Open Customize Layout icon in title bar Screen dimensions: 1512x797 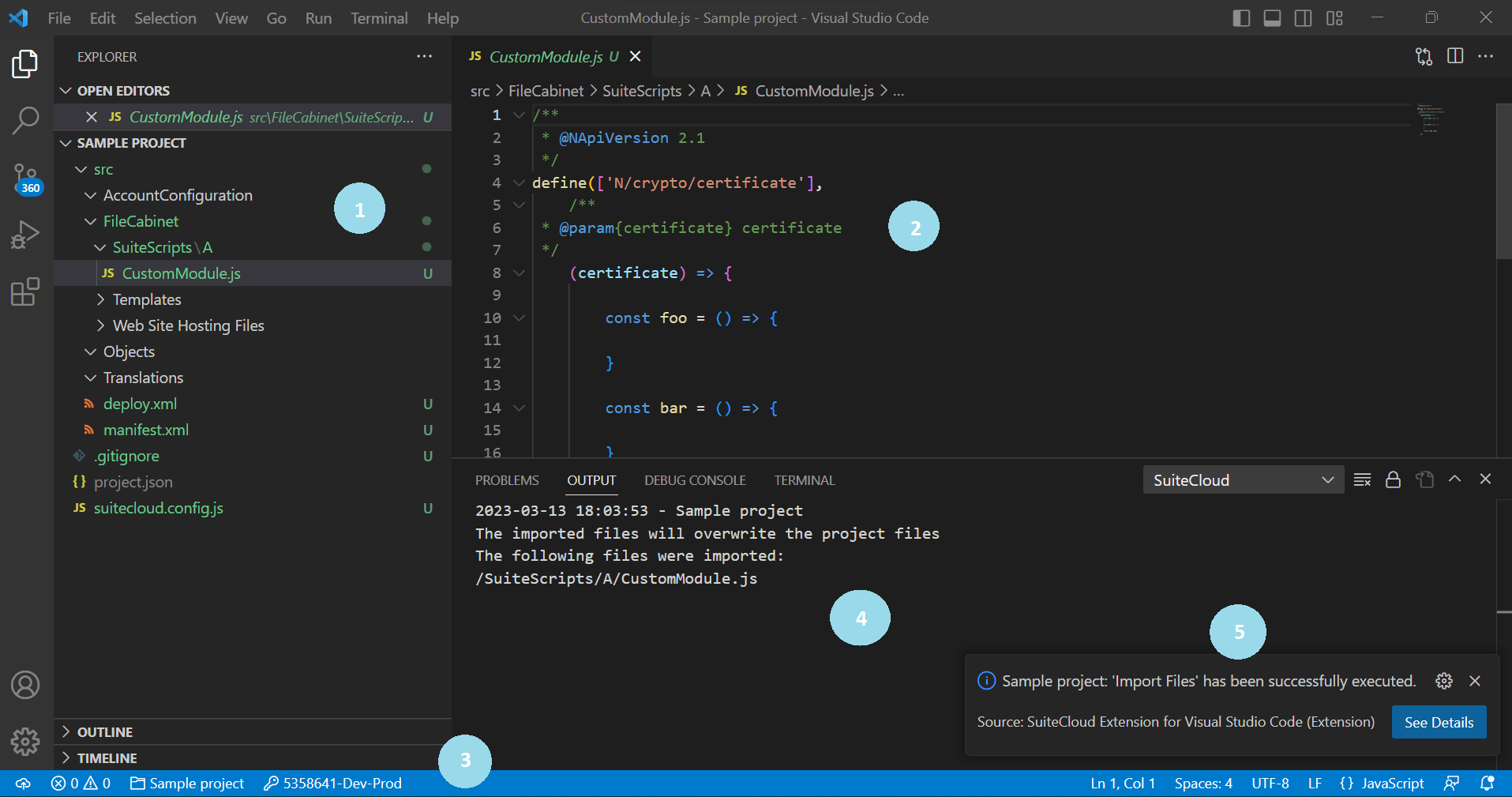[1334, 18]
